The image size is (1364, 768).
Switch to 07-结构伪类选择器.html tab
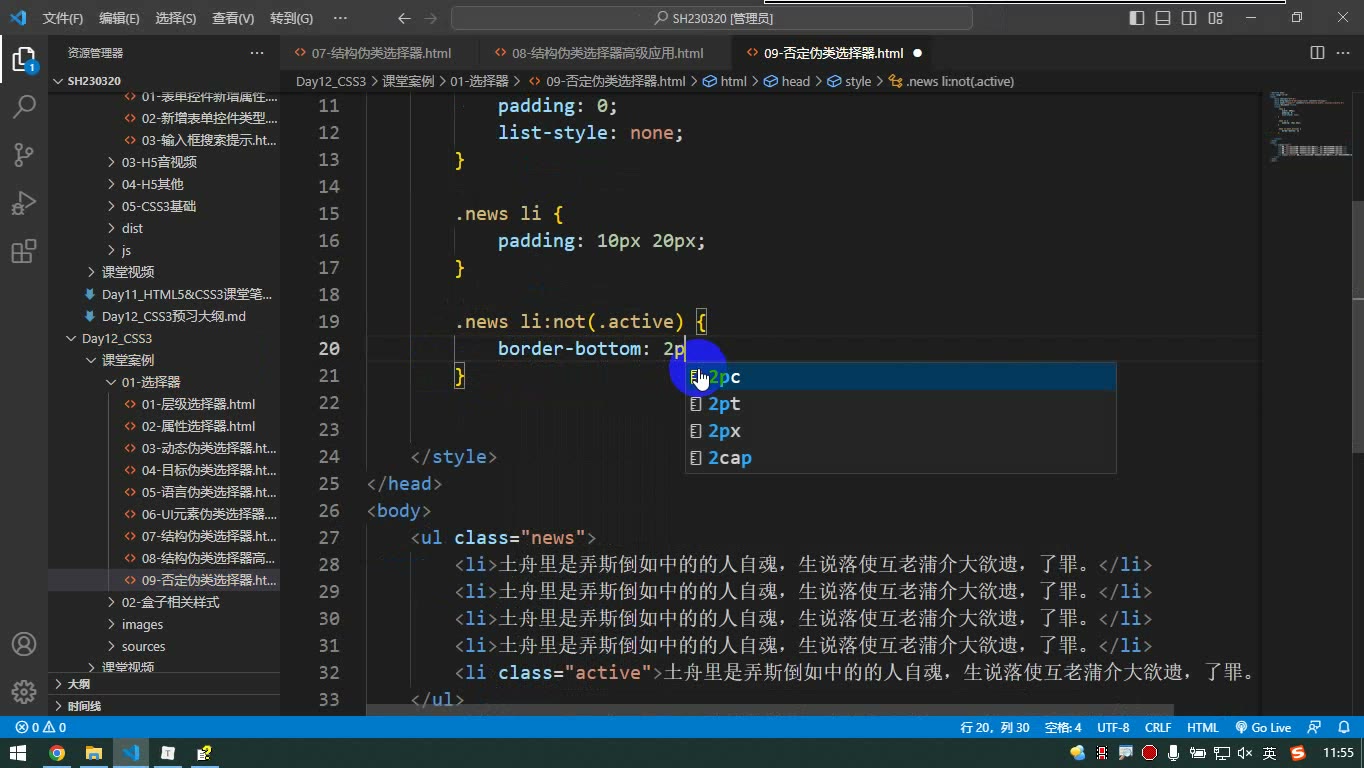381,53
